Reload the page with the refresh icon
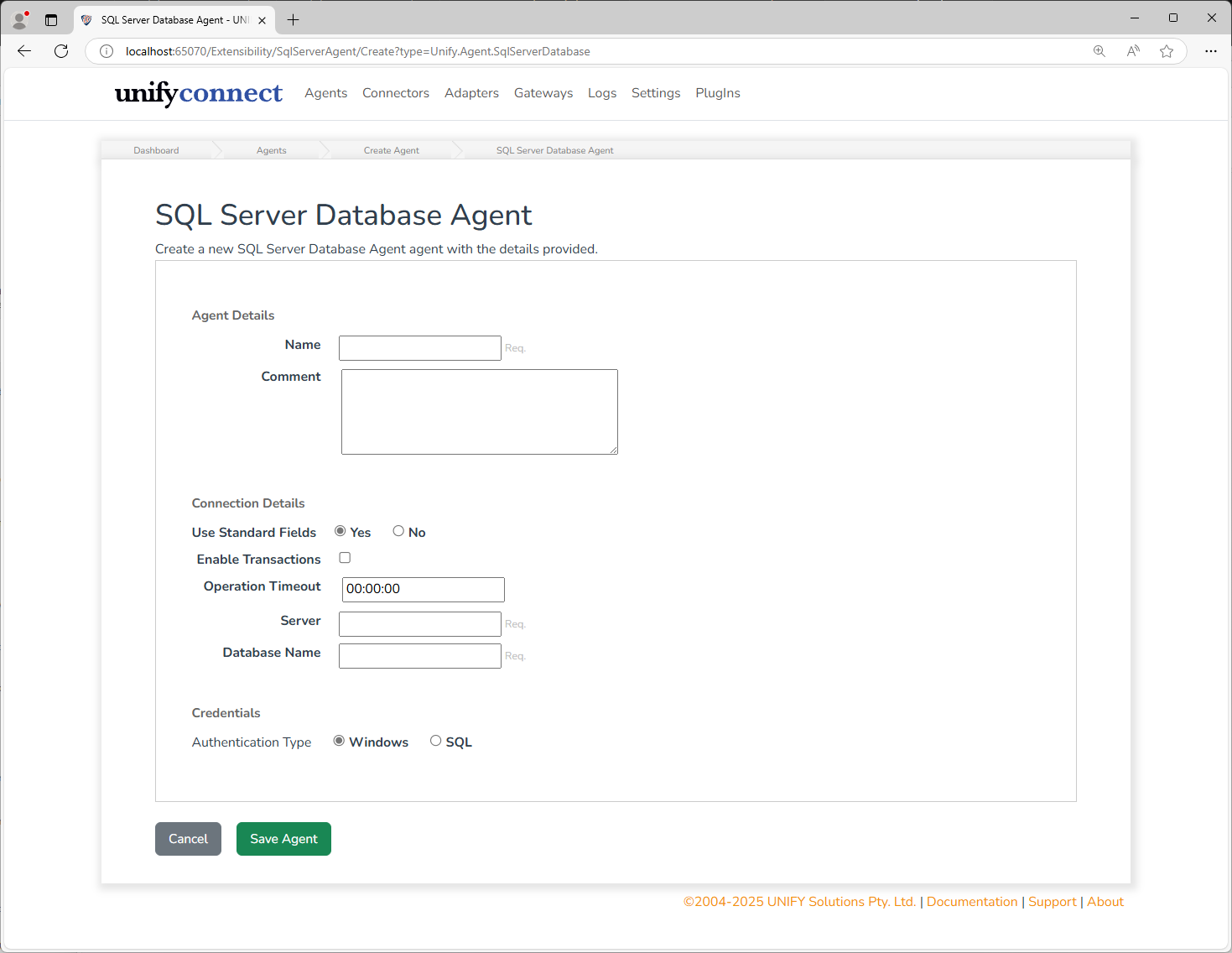The width and height of the screenshot is (1232, 953). click(61, 51)
